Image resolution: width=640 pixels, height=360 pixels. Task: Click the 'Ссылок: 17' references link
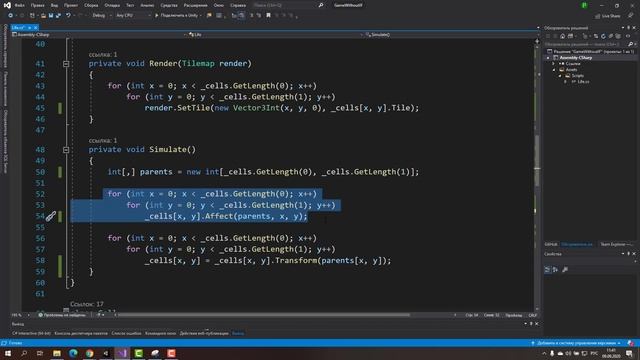pos(87,304)
